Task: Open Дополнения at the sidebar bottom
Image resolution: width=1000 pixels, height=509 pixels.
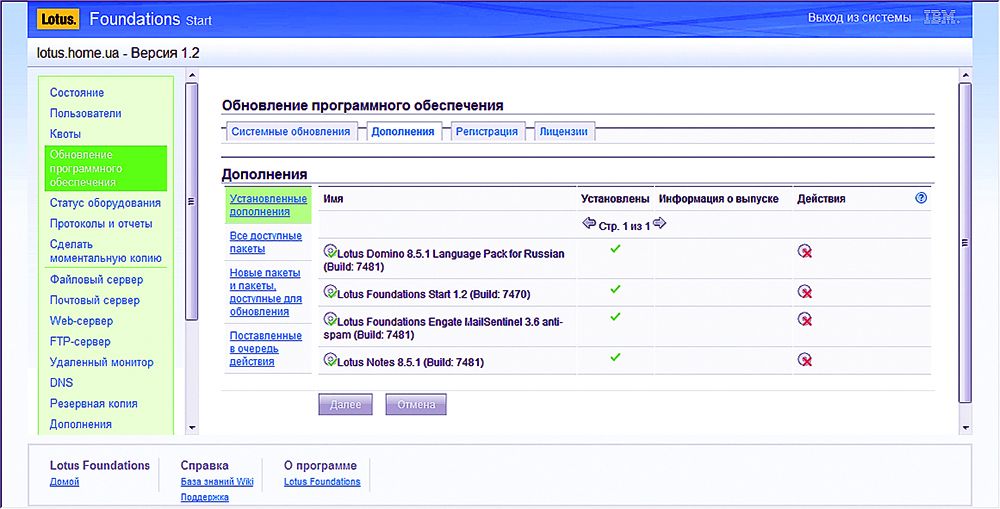Action: pos(80,424)
